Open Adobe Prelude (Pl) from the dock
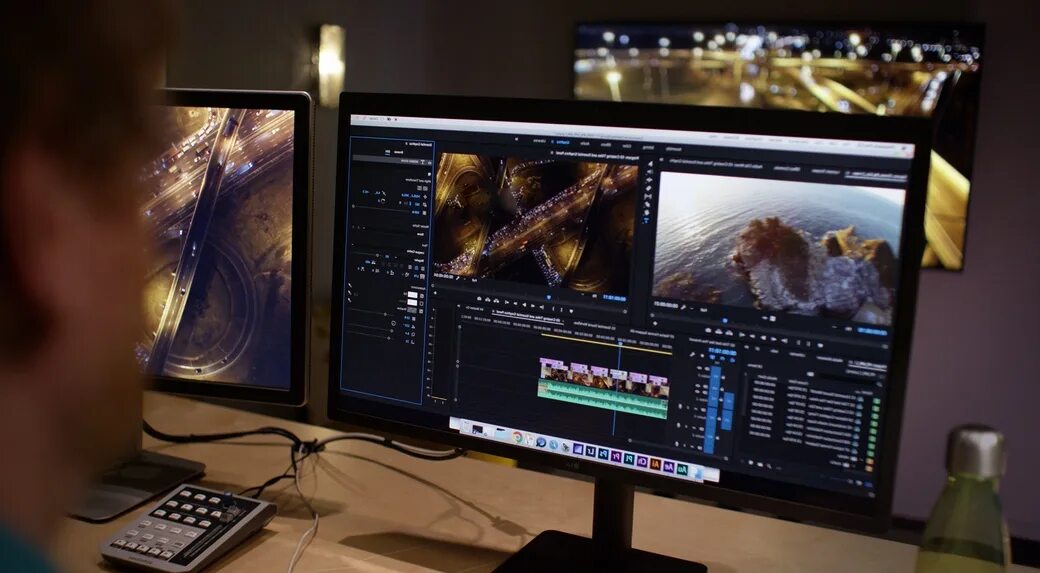 point(629,459)
